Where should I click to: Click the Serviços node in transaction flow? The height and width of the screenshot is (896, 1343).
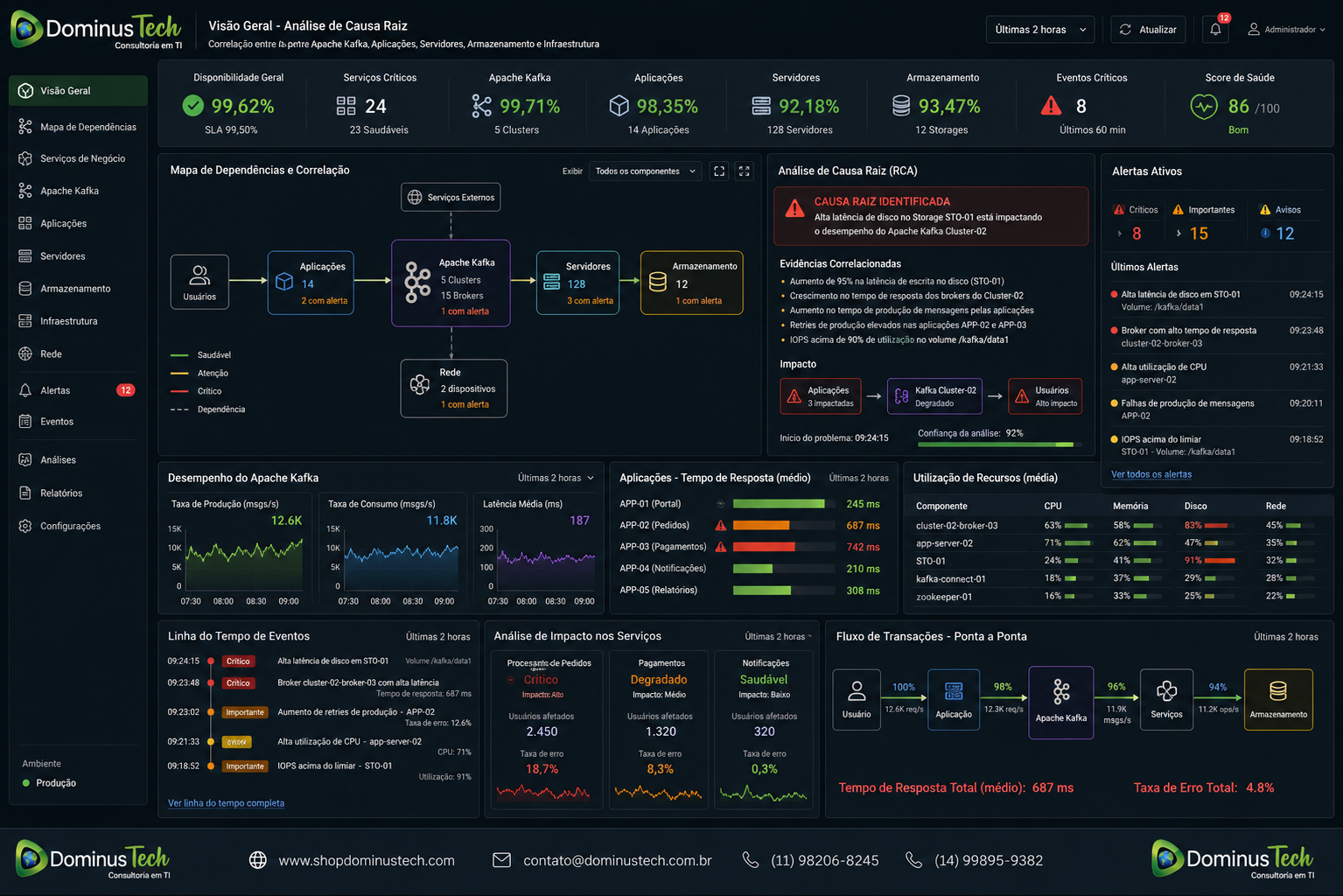[1166, 700]
